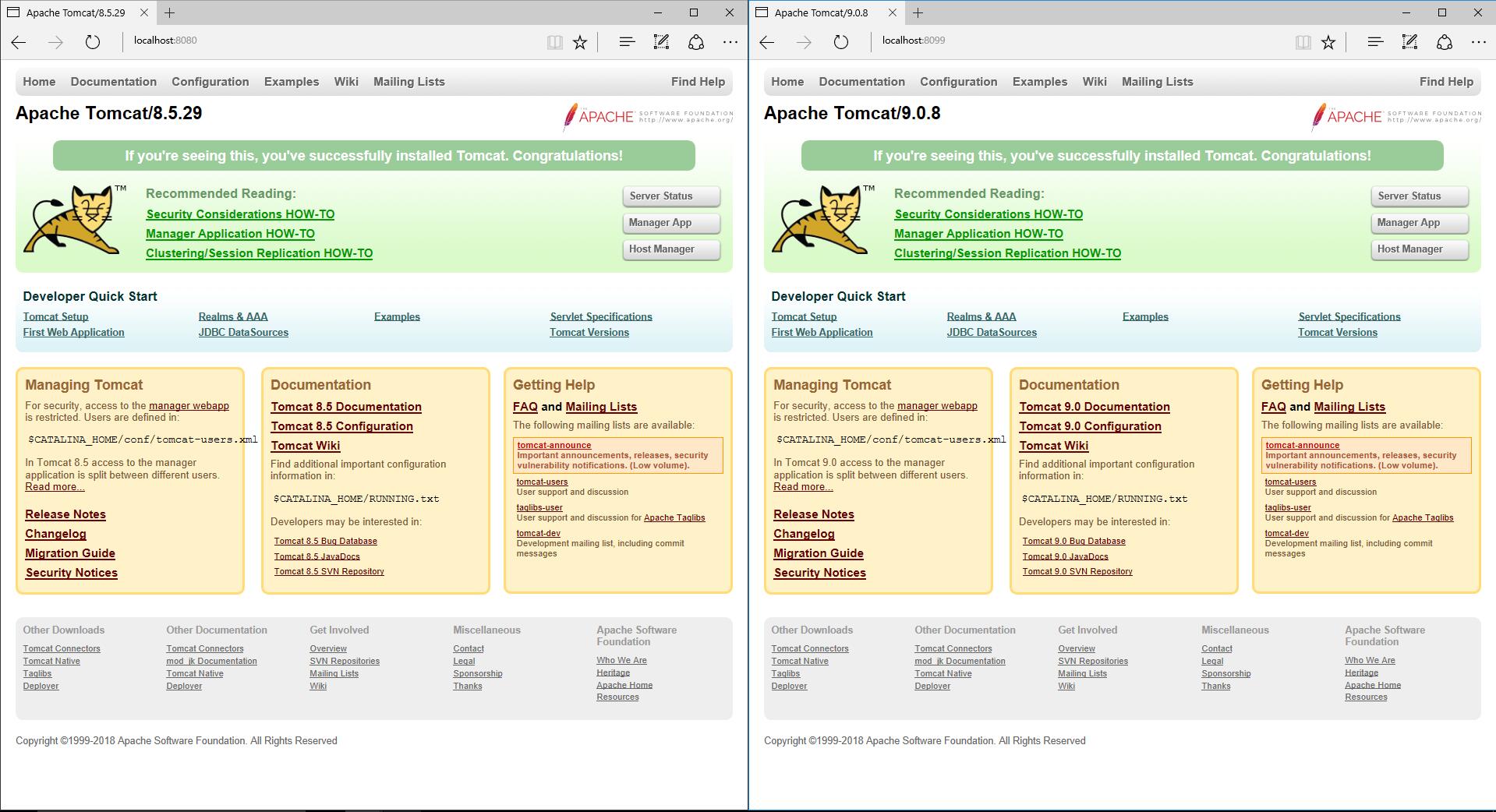Open Tomcat 9.0 JavaDocs link
Viewport: 1496px width, 812px height.
(x=1065, y=556)
